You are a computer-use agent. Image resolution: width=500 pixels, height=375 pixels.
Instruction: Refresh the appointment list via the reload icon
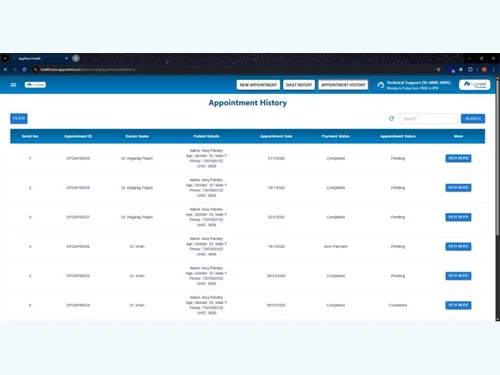pyautogui.click(x=391, y=118)
